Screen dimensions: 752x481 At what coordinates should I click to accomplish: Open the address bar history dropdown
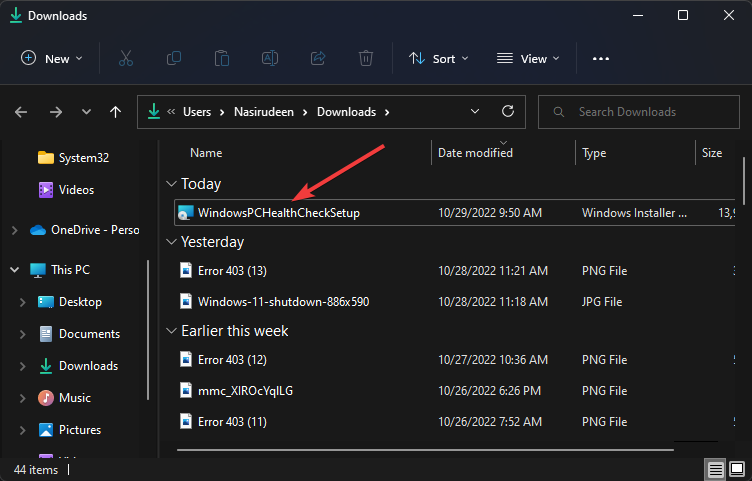click(x=475, y=111)
